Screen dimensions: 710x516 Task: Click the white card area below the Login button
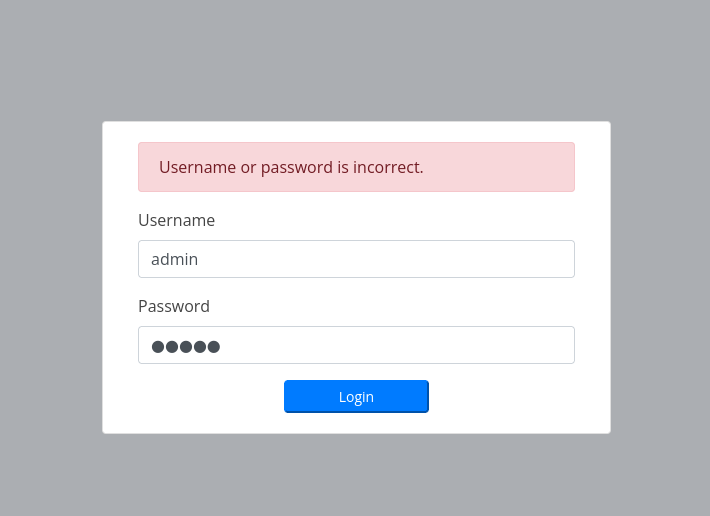[356, 423]
